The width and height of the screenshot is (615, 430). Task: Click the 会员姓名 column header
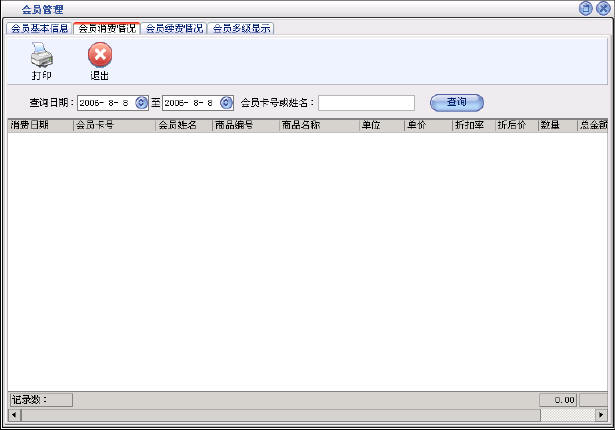tap(183, 126)
